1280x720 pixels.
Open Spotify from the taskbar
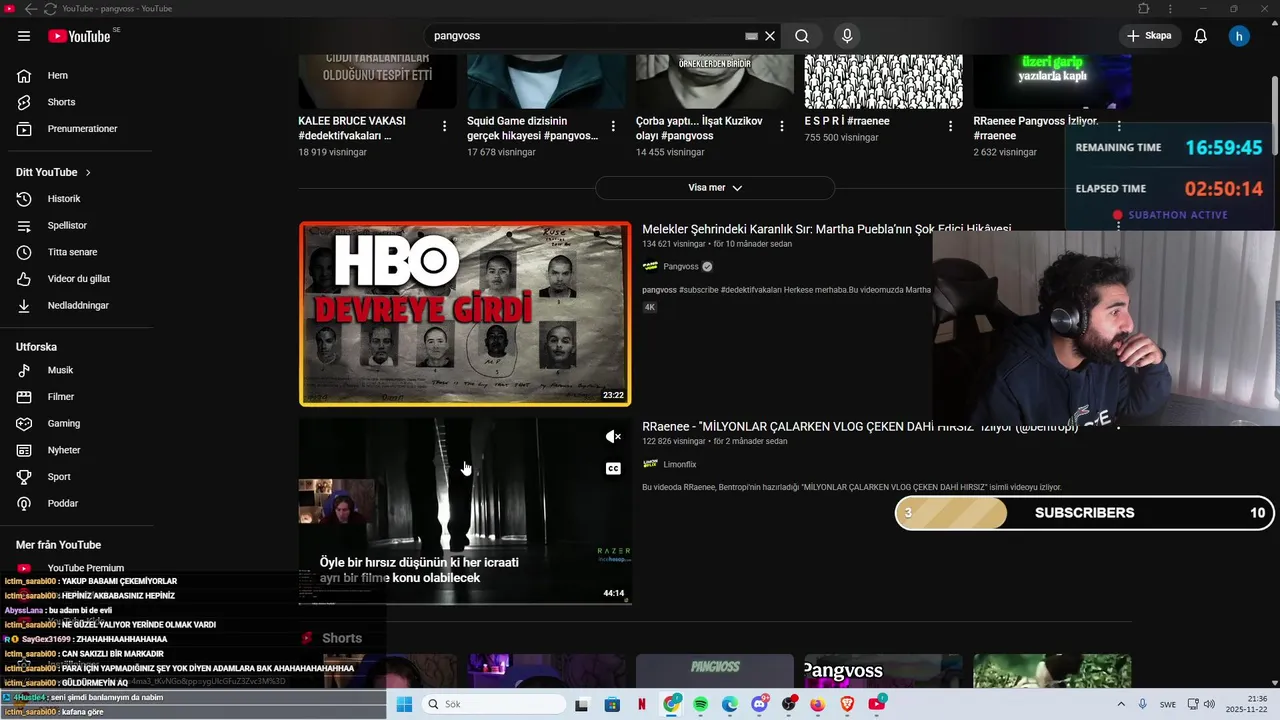click(700, 704)
